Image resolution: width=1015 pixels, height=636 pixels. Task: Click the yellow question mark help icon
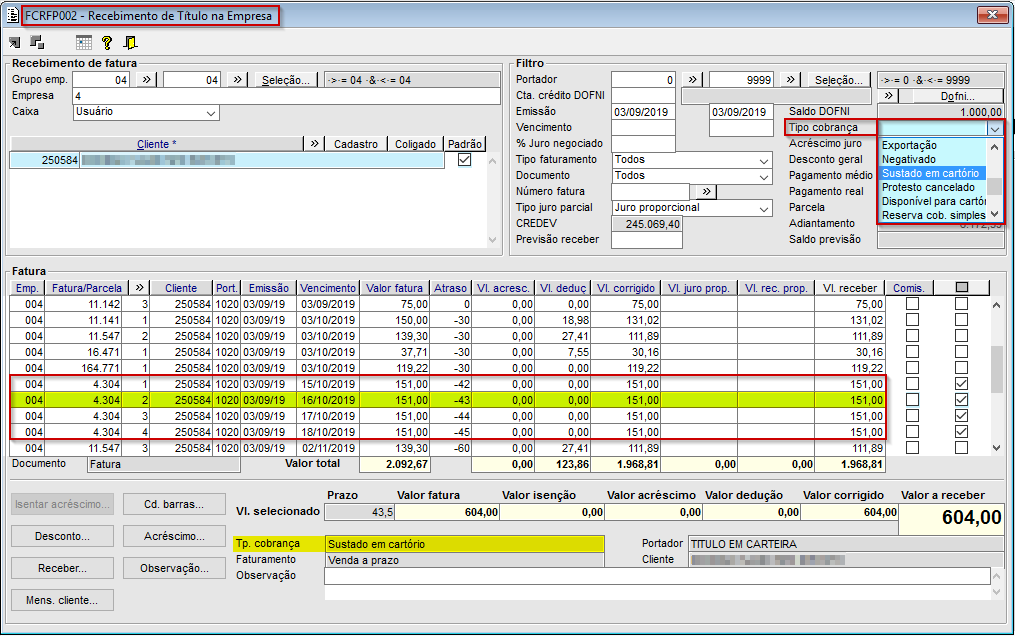[x=107, y=43]
